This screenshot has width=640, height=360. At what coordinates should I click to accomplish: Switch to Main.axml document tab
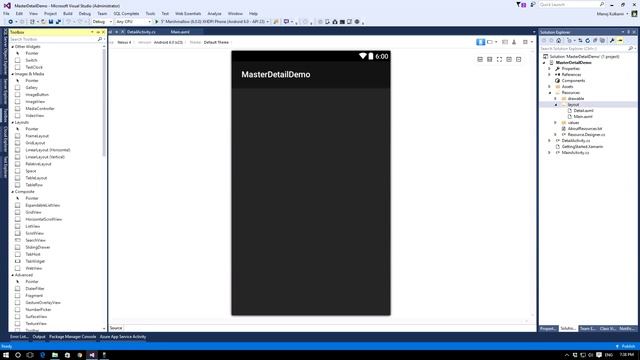pyautogui.click(x=180, y=32)
